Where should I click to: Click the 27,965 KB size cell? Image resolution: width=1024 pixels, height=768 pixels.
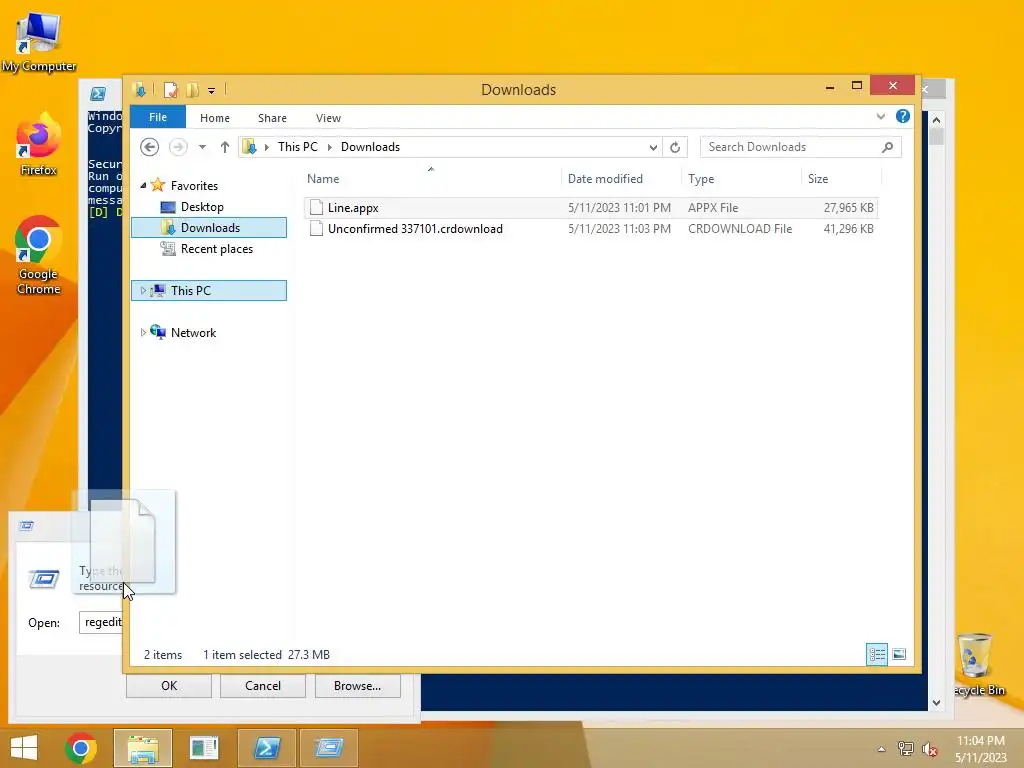848,208
